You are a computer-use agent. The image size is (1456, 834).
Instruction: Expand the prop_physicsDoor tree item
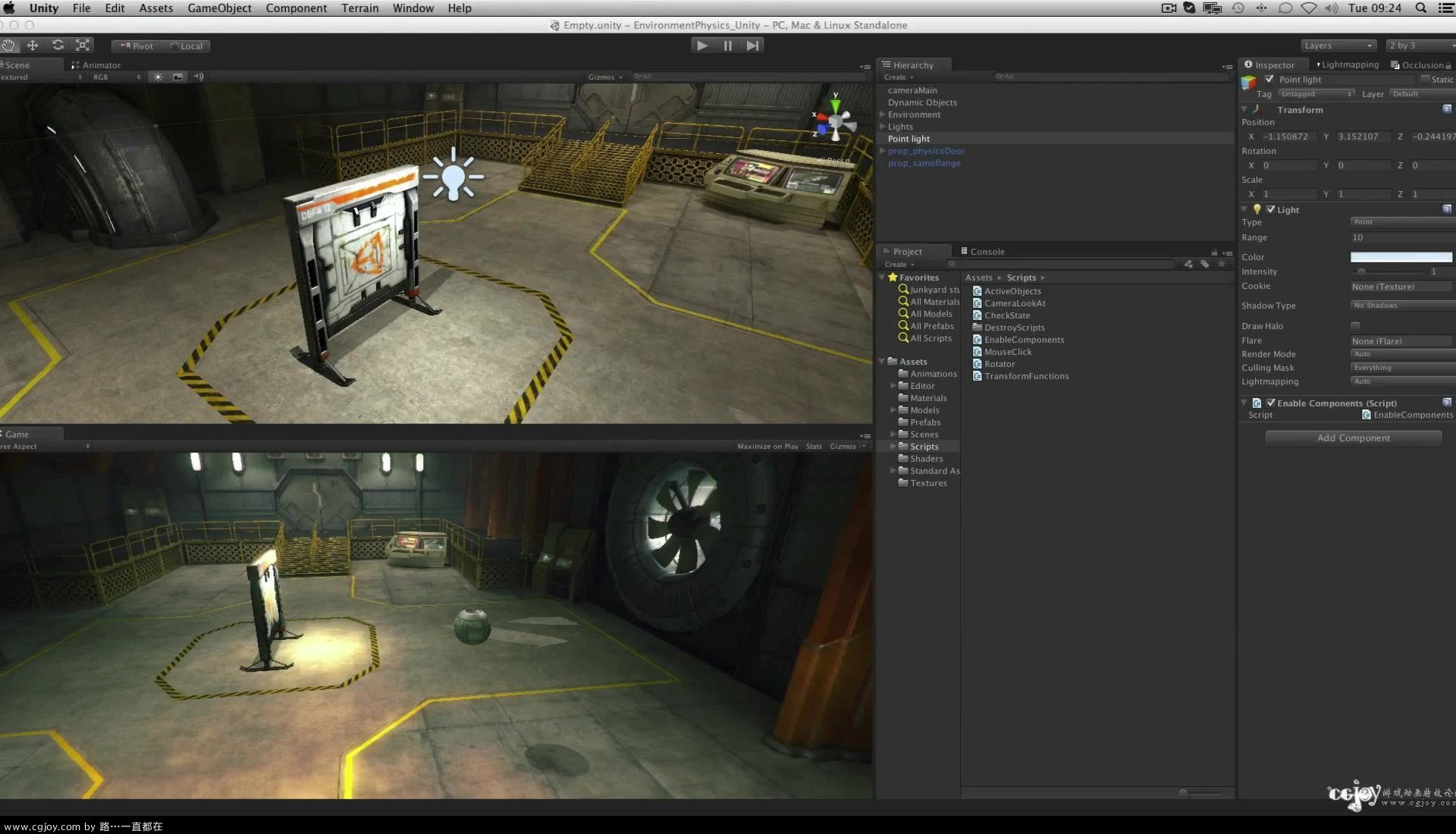tap(881, 150)
